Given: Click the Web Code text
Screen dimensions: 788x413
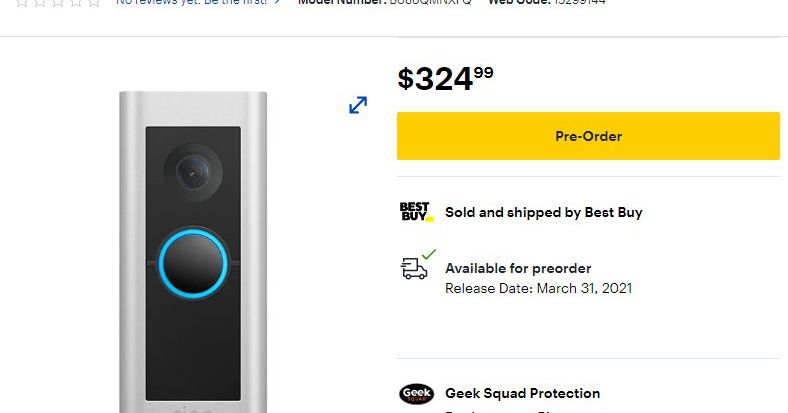Looking at the screenshot, I should [546, 2].
